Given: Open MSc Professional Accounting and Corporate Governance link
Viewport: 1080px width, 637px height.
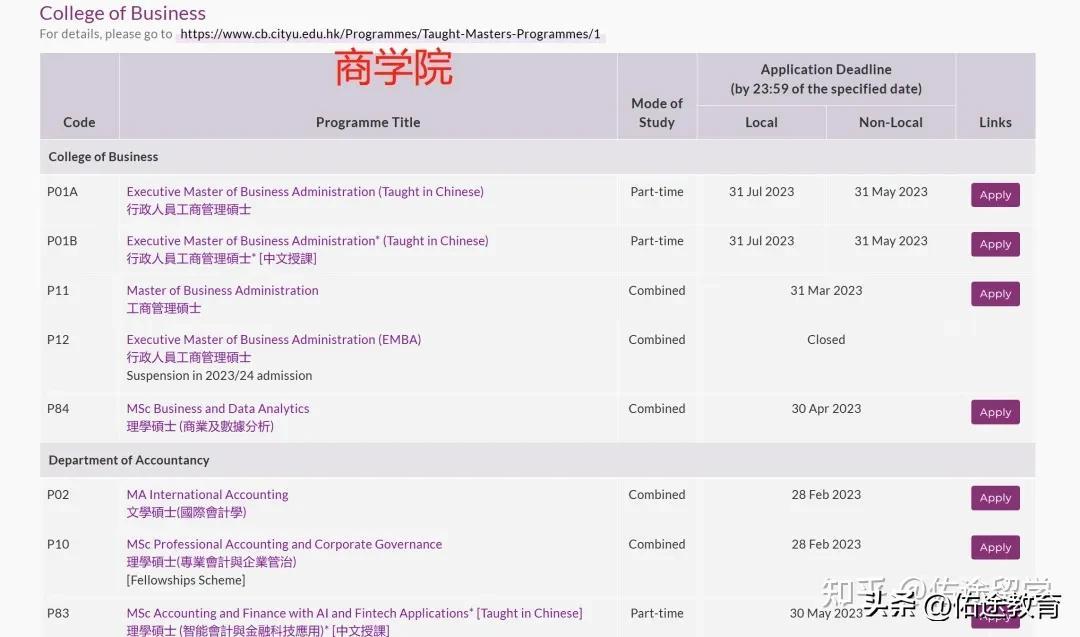Looking at the screenshot, I should [284, 544].
